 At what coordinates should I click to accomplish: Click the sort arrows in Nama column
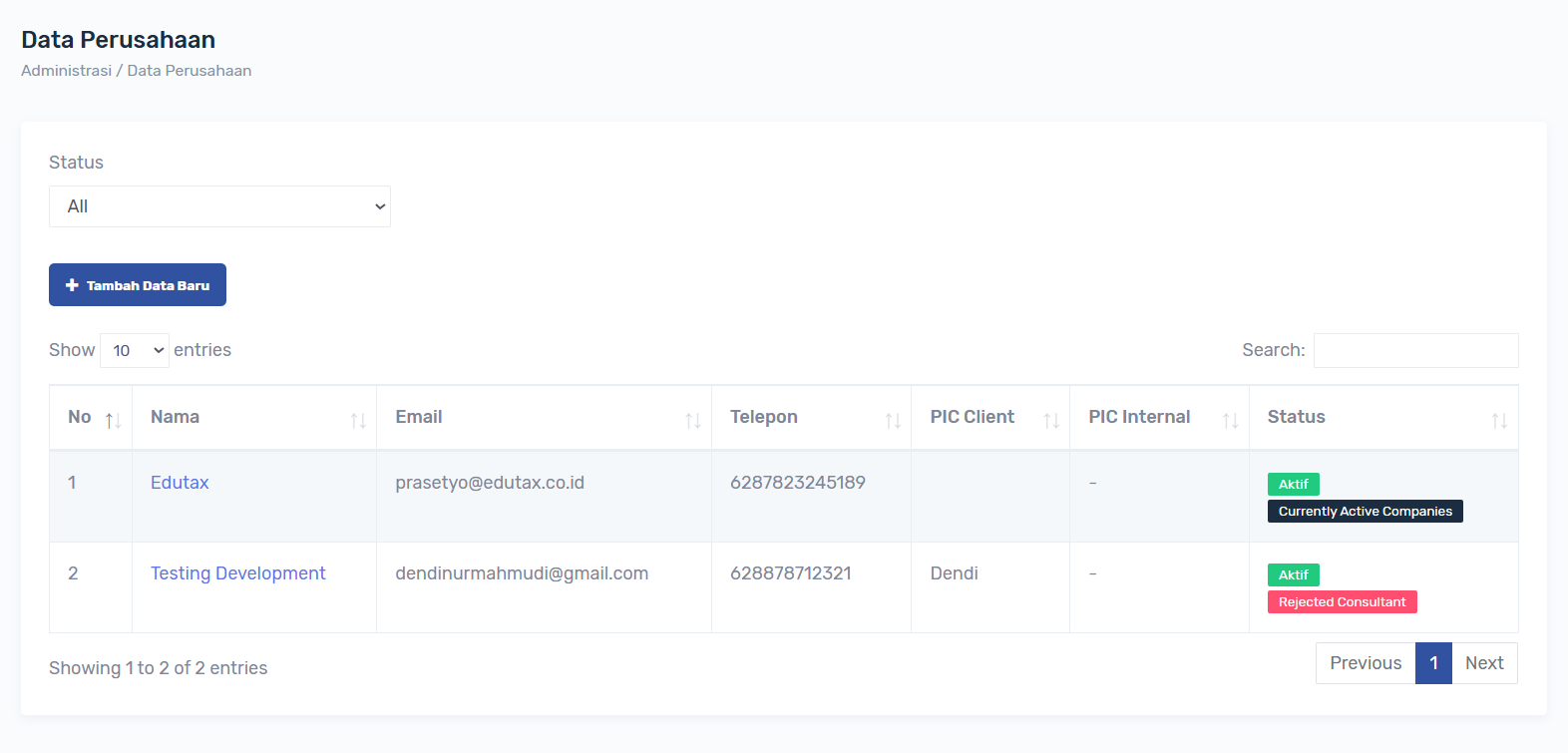(358, 421)
